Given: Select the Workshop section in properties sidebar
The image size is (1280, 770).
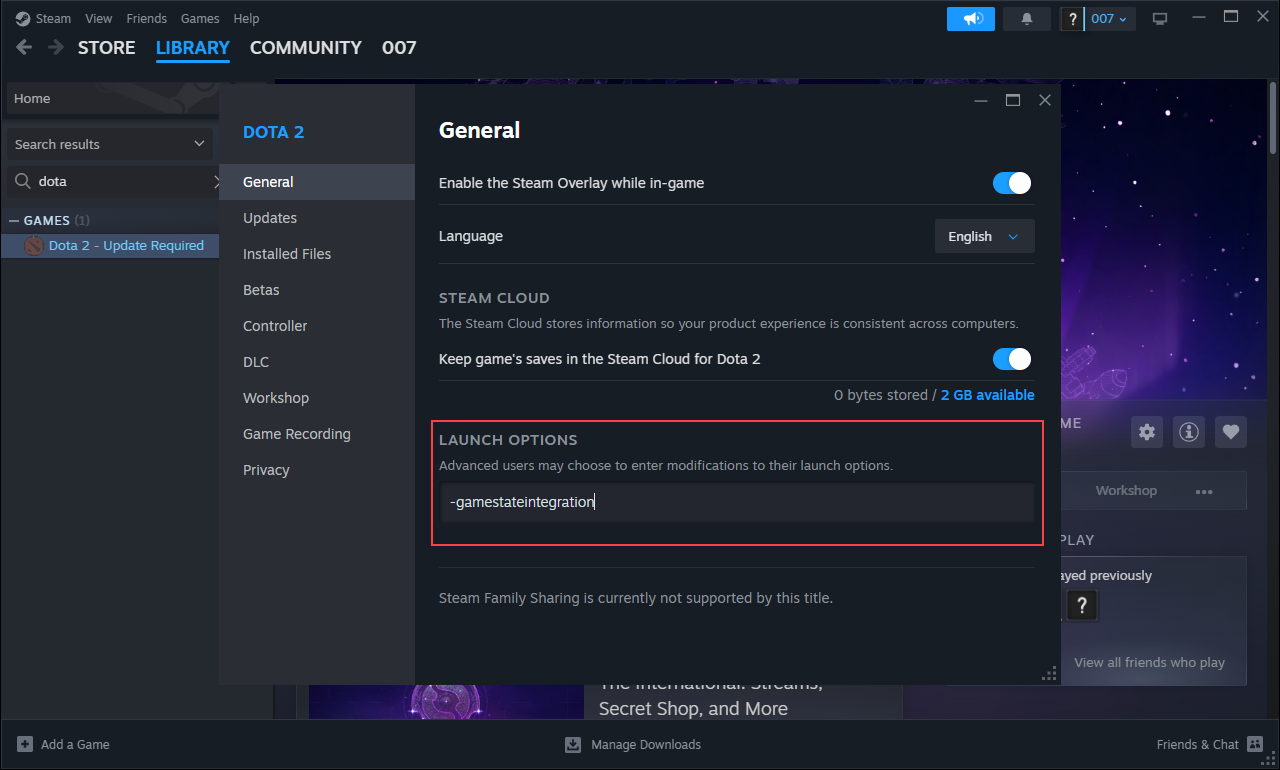Looking at the screenshot, I should coord(317,398).
